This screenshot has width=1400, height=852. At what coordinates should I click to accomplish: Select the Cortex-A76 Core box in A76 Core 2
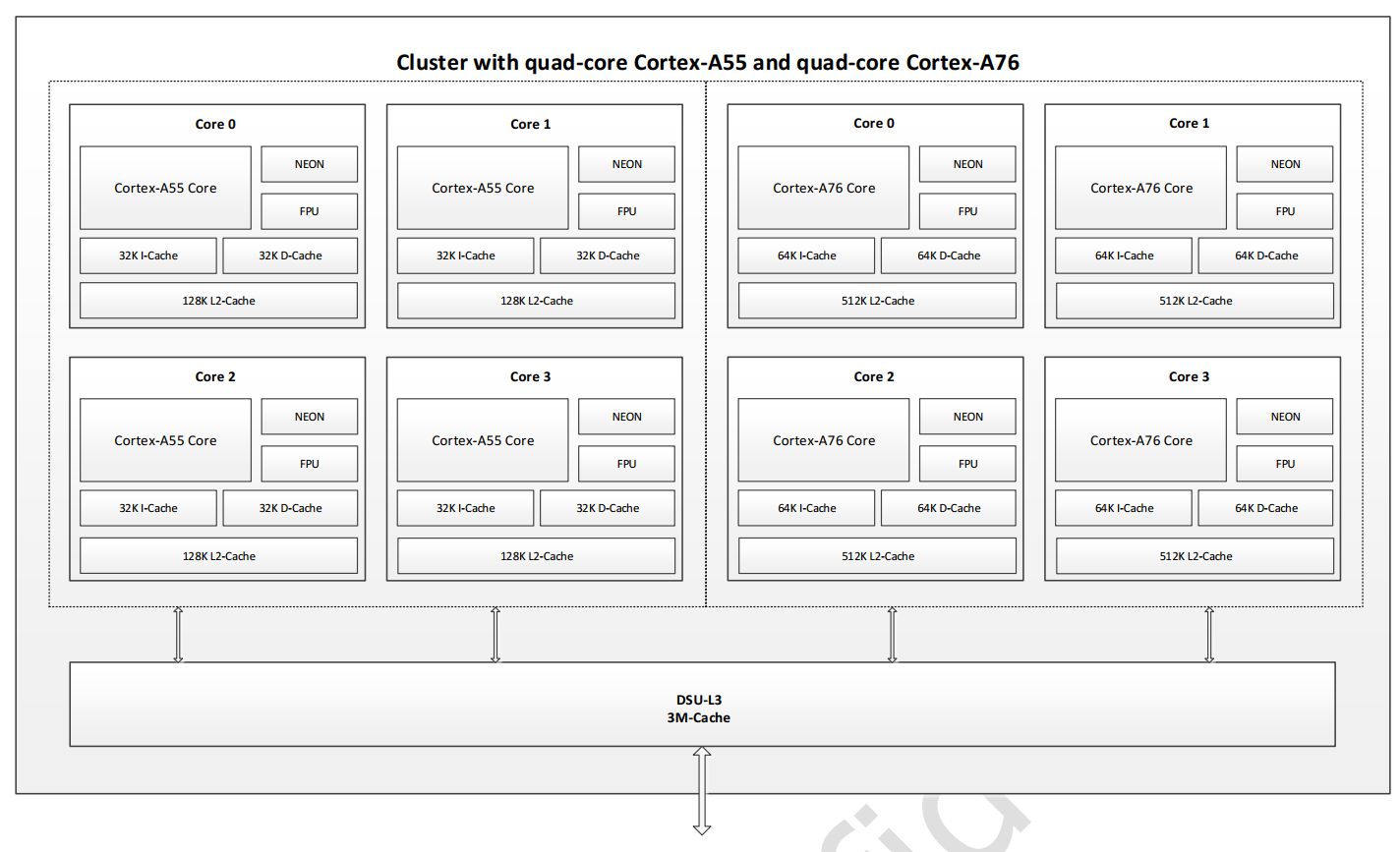point(824,440)
